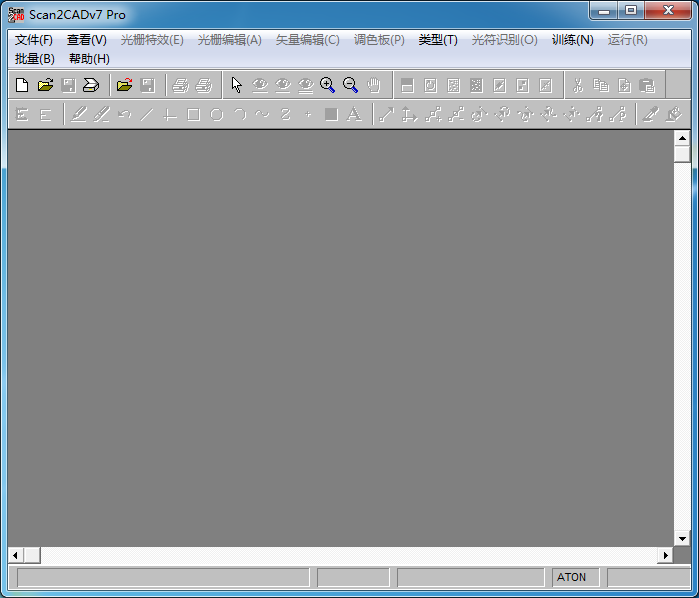Screen dimensions: 699x598
Task: Select the text 'A' tool
Action: tap(354, 115)
